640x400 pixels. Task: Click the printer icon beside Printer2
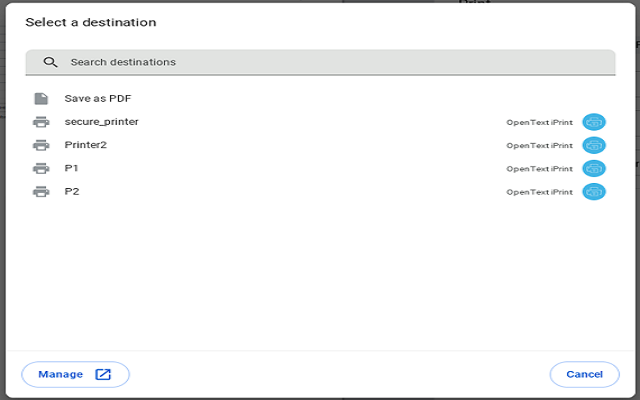(x=41, y=145)
